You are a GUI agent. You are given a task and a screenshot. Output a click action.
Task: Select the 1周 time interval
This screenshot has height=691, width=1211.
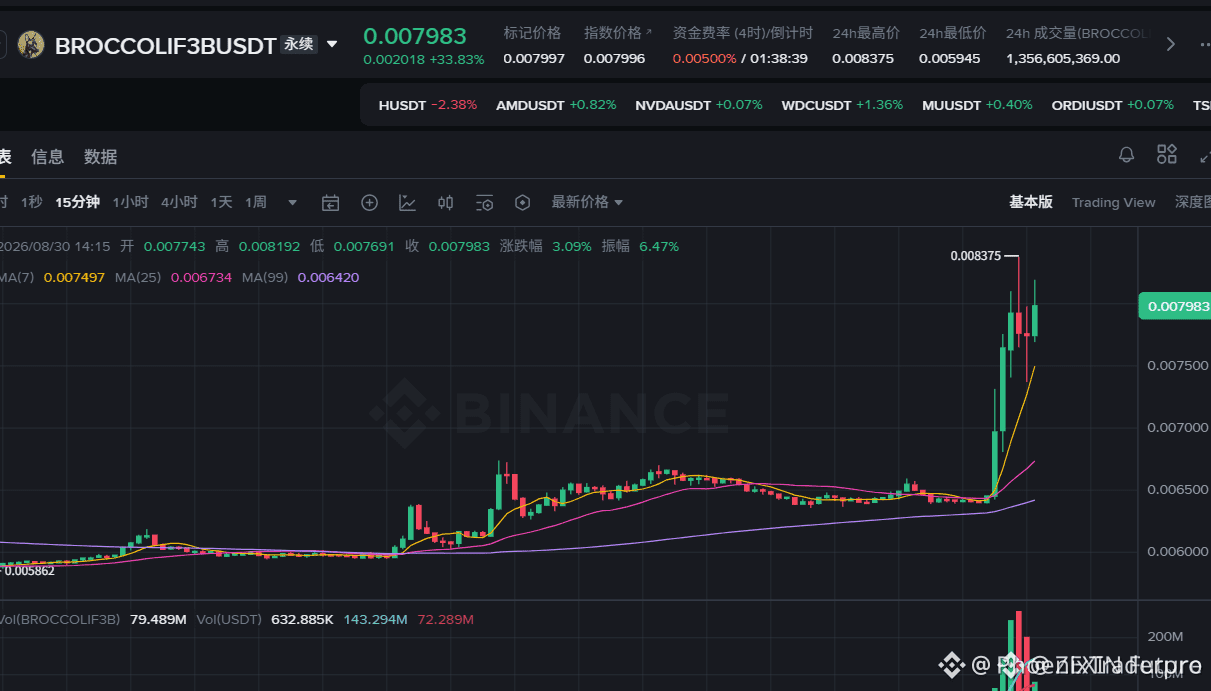(x=256, y=202)
